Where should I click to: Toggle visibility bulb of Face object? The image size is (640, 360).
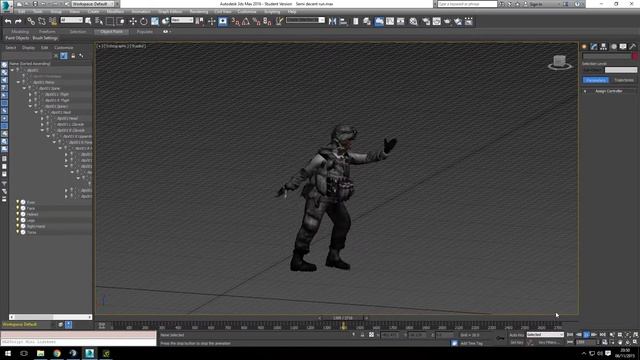[18, 208]
